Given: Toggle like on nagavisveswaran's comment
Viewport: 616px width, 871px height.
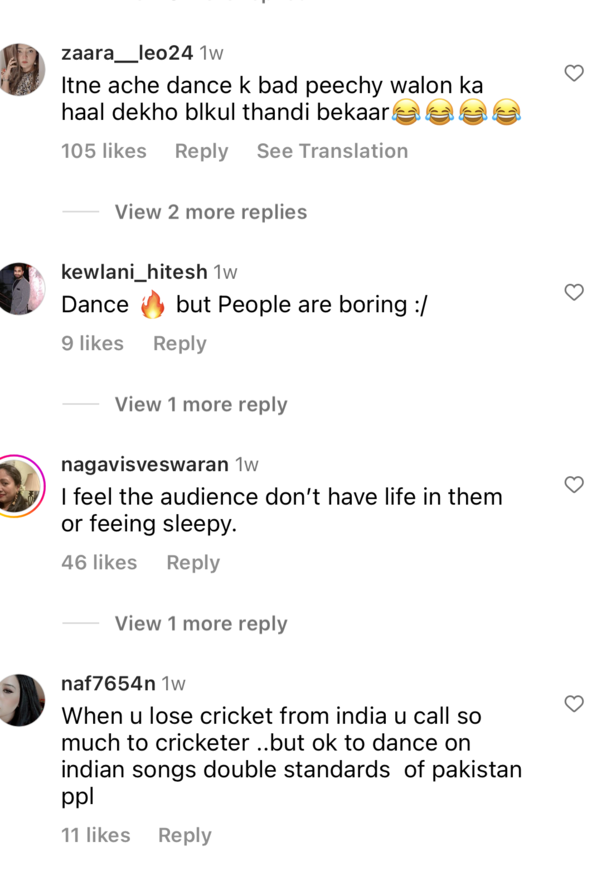Looking at the screenshot, I should click(x=573, y=485).
